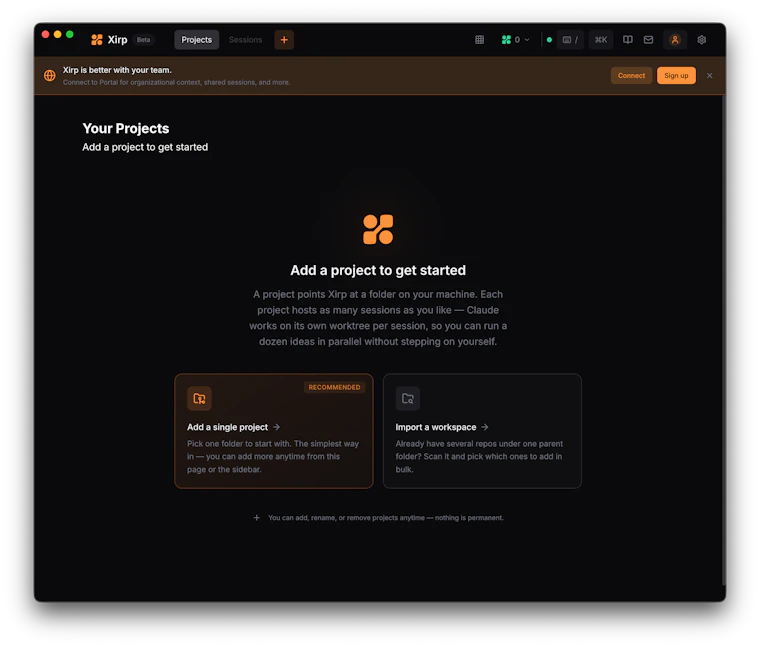Open the grid view icon in the toolbar
760x647 pixels.
479,40
